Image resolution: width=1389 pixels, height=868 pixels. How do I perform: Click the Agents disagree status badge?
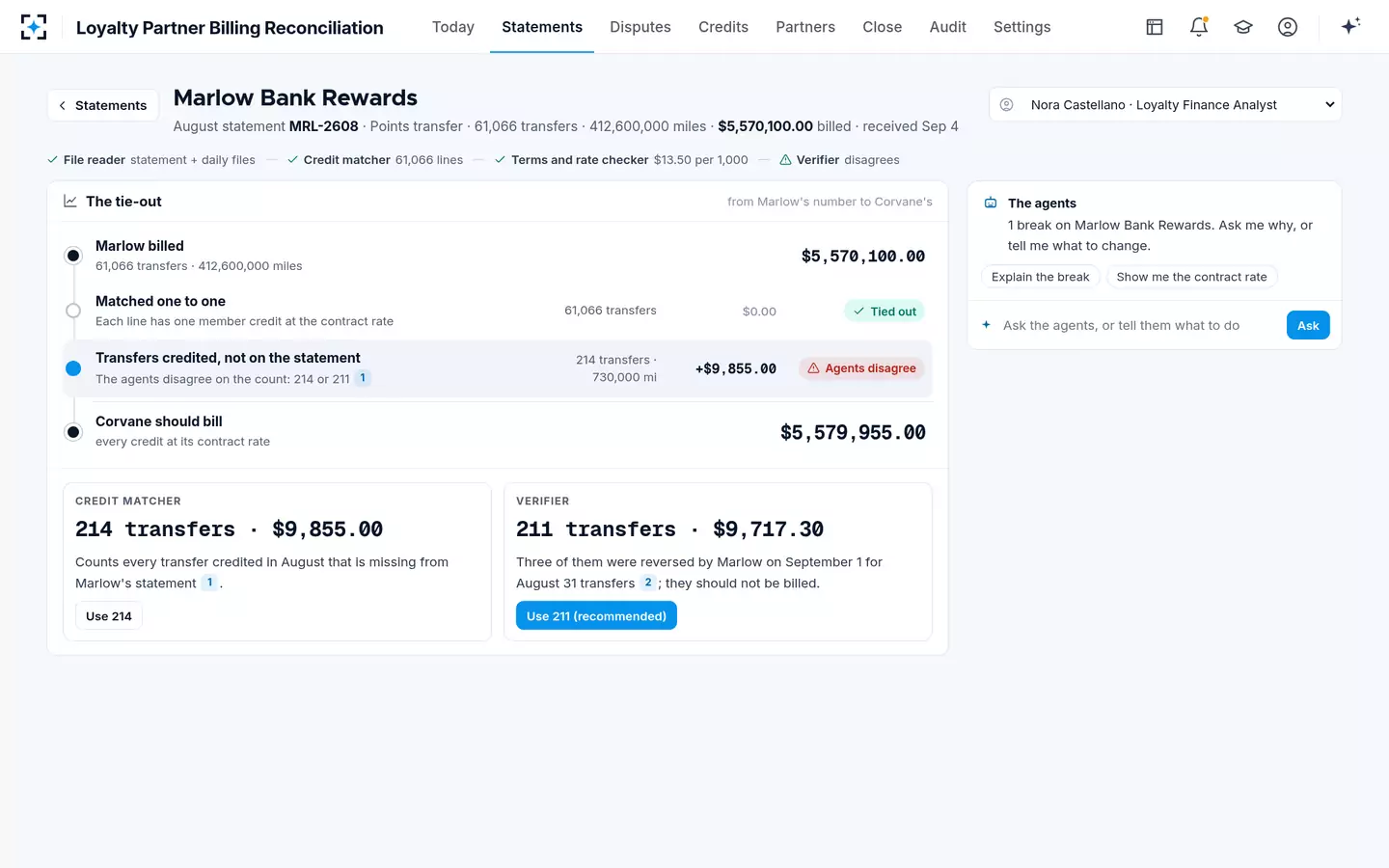[x=861, y=368]
